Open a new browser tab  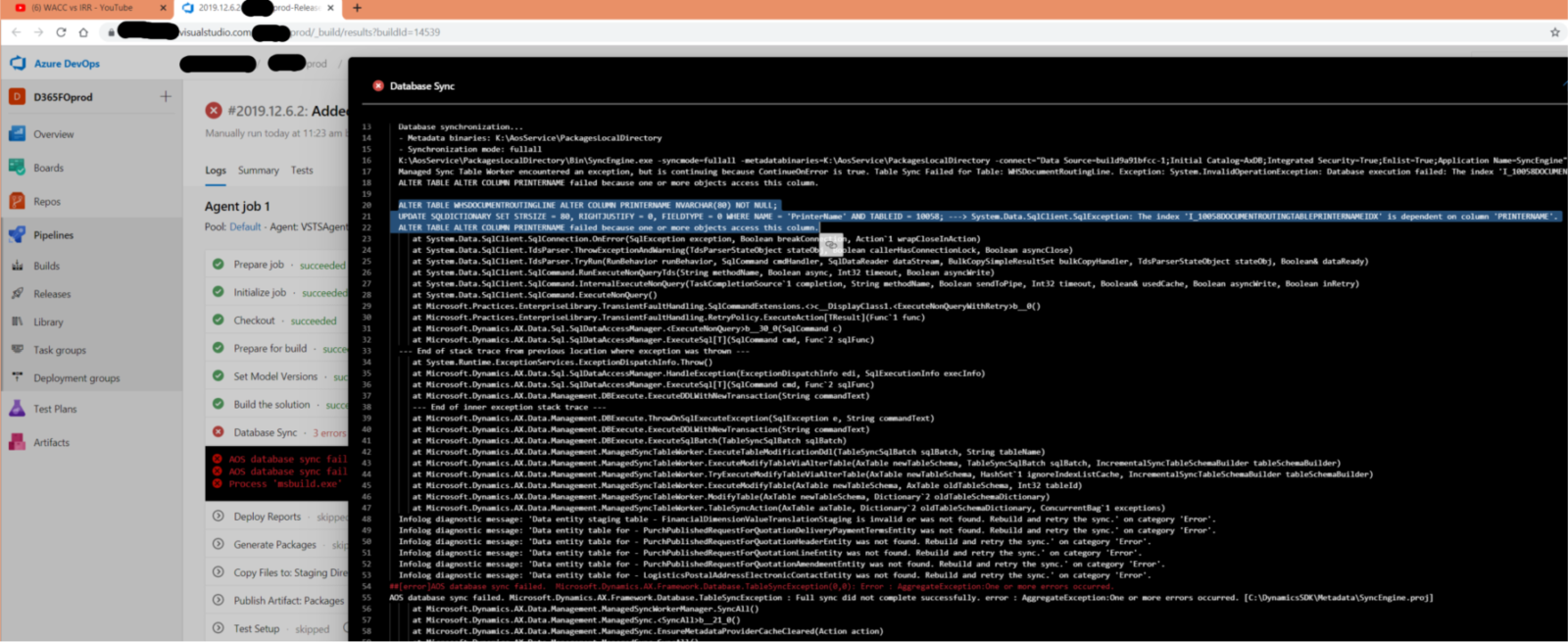(x=357, y=8)
